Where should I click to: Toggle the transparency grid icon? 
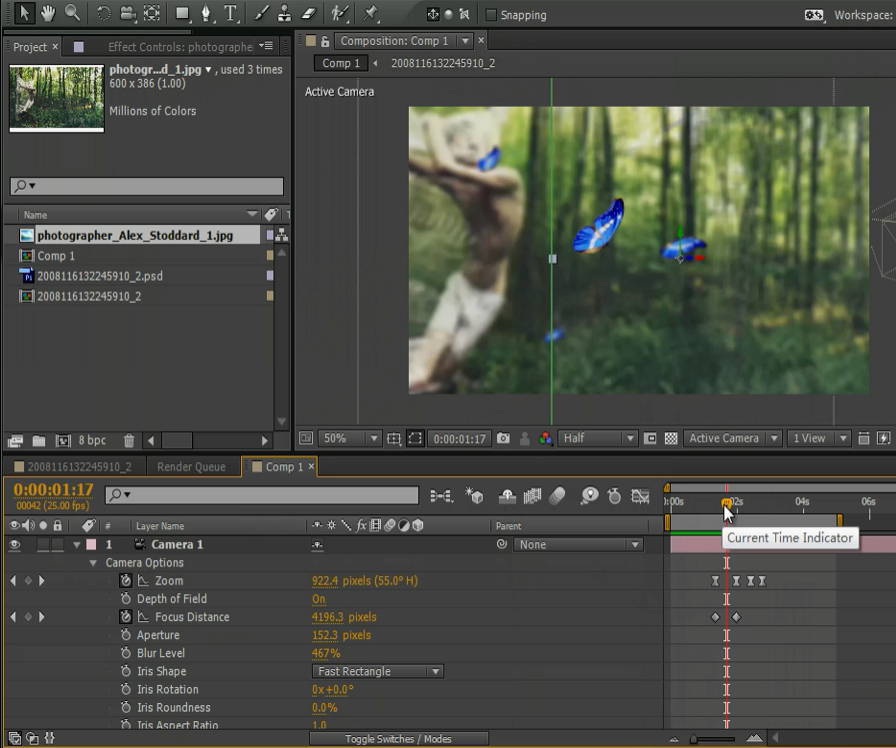click(671, 438)
